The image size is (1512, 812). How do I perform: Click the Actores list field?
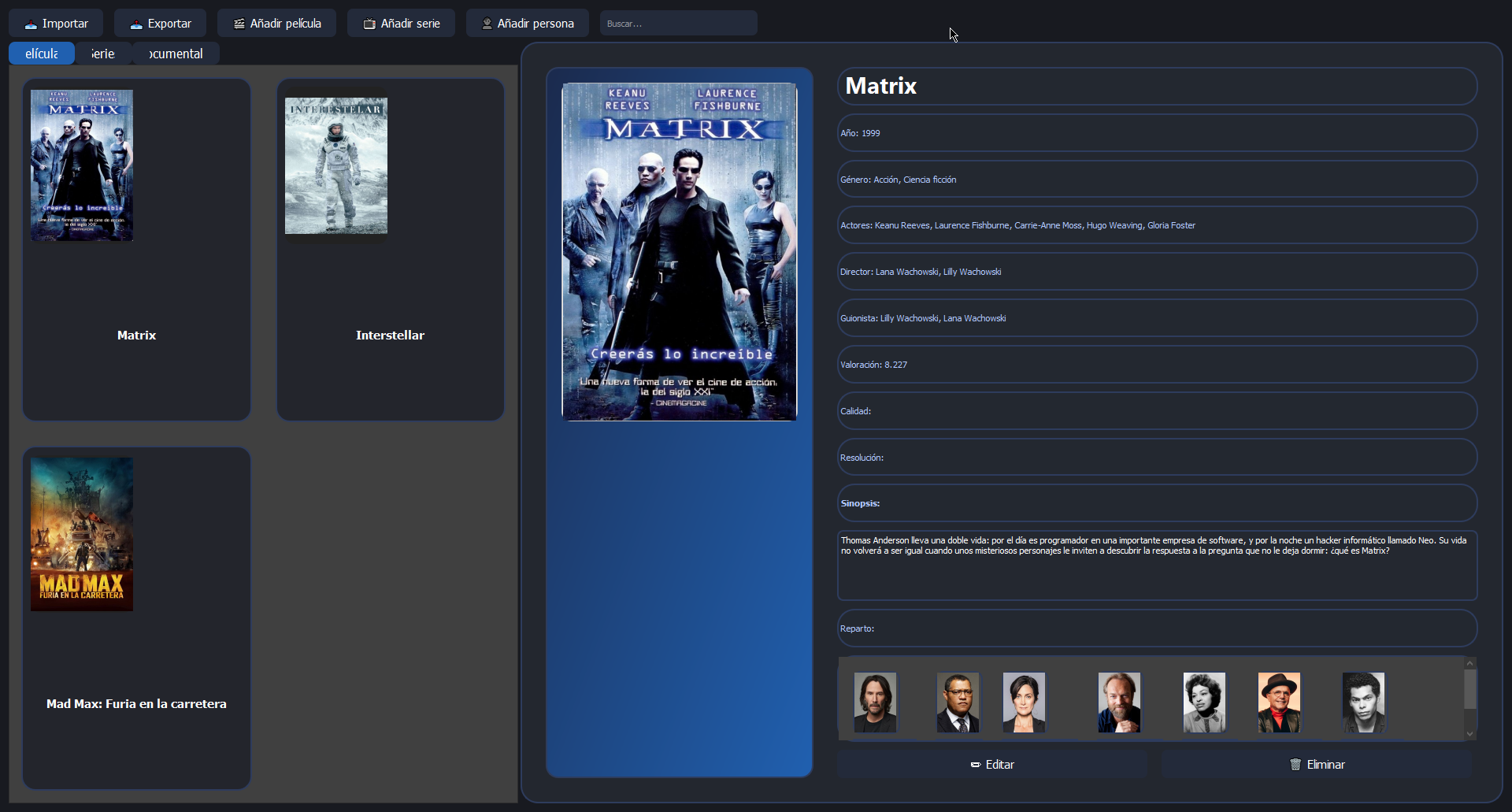pos(1157,225)
